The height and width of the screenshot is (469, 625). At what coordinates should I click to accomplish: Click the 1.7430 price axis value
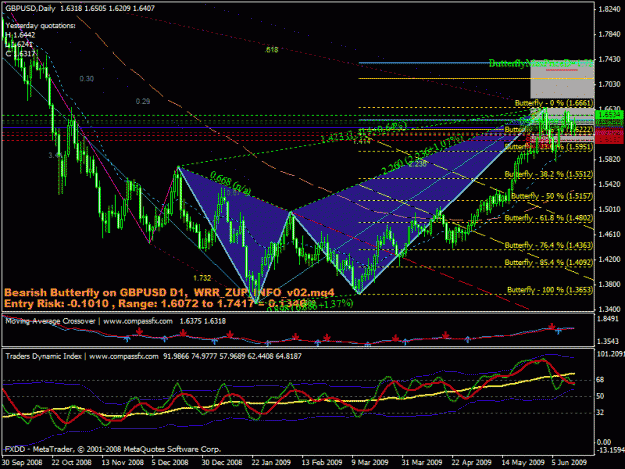tap(609, 59)
